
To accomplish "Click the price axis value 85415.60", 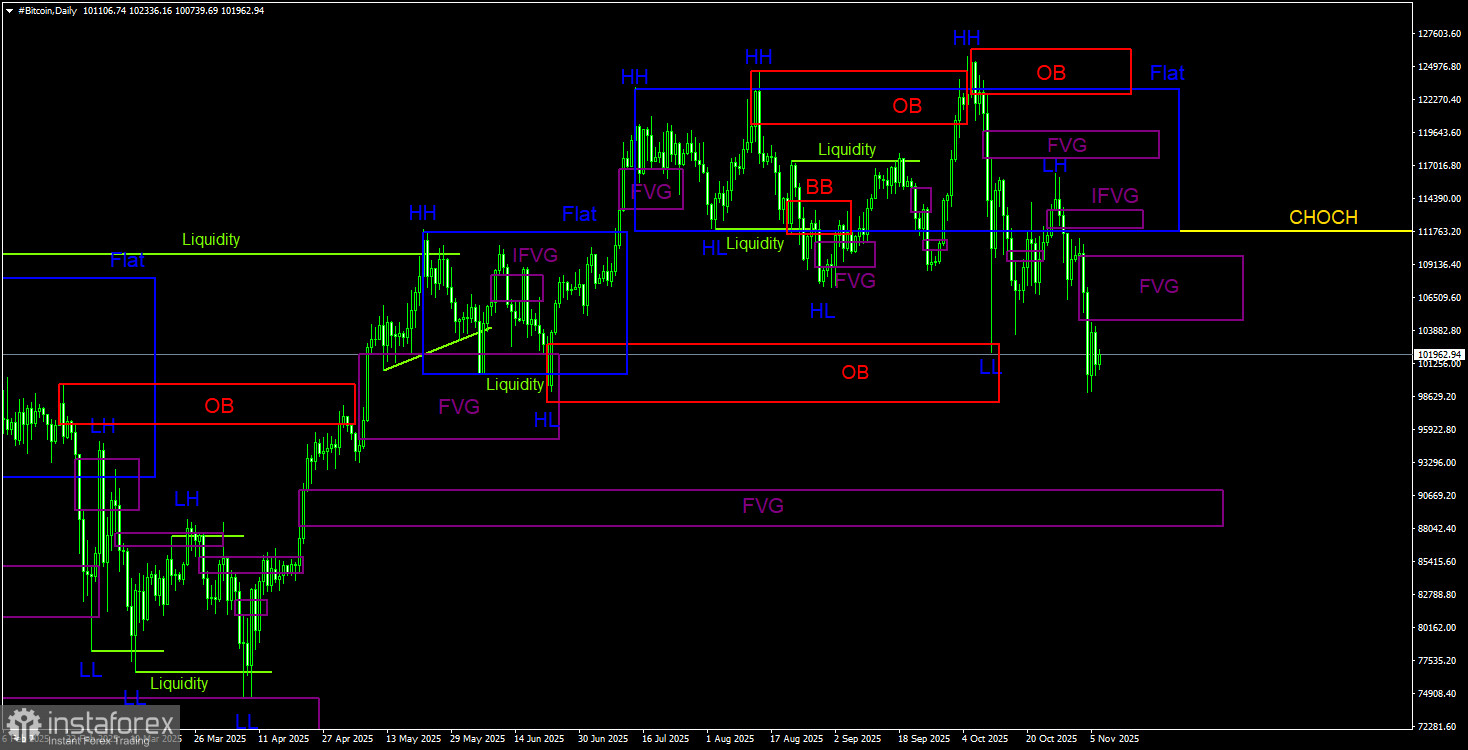I will coord(1438,562).
